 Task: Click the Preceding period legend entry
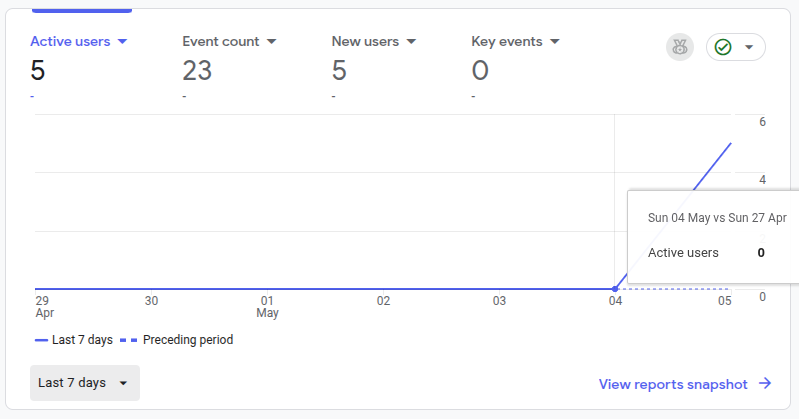tap(177, 340)
